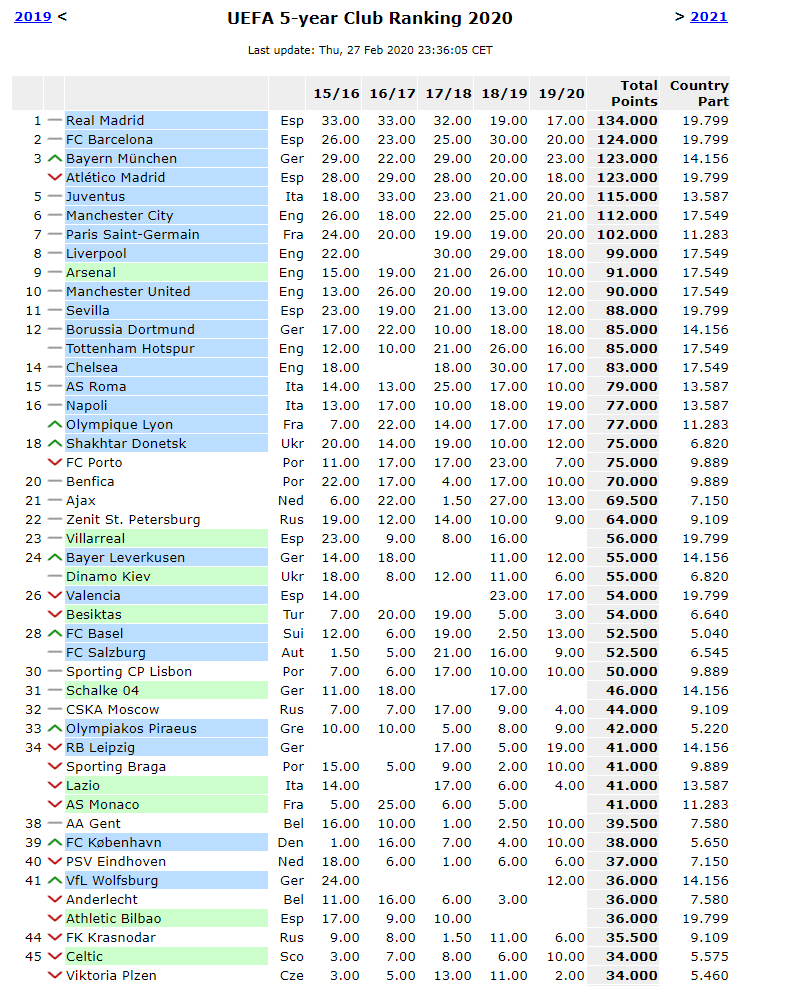Click the green up arrow beside Bayern München
Viewport: 789px width, 986px height.
(55, 158)
